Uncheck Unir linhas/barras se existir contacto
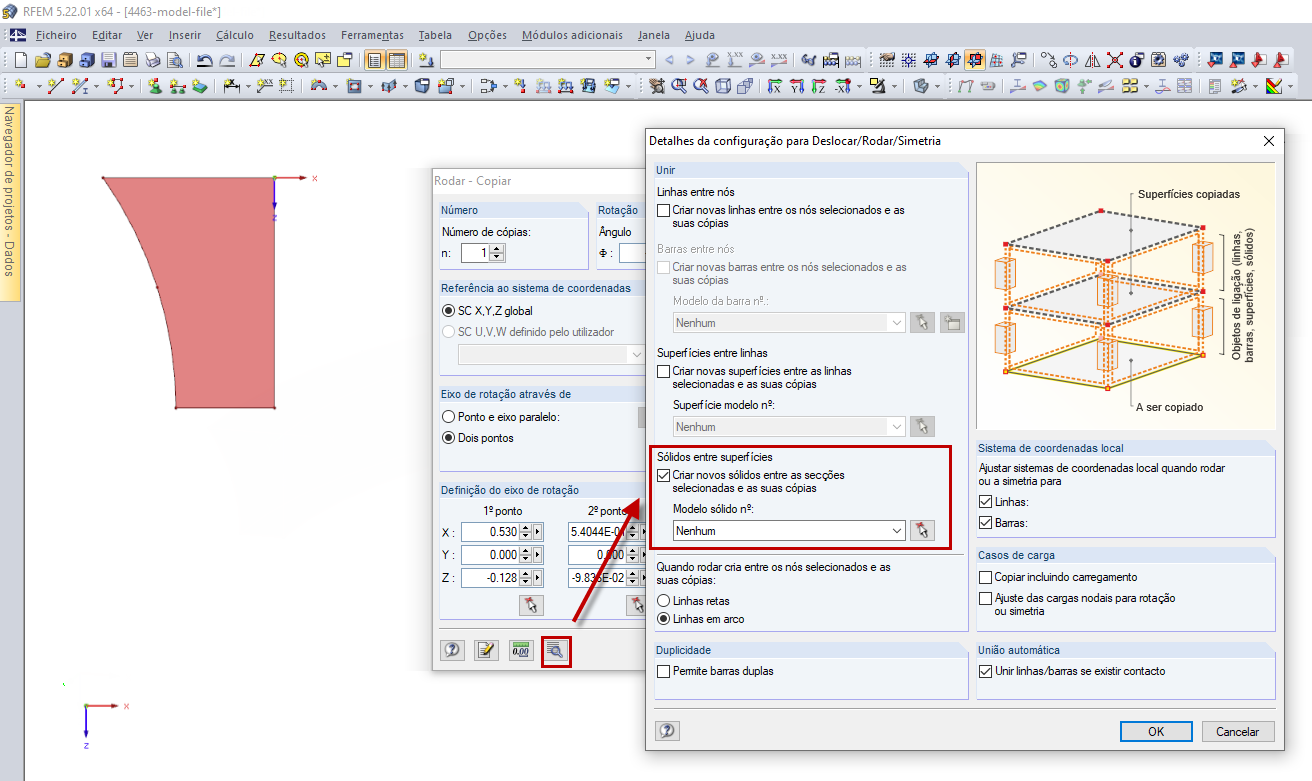This screenshot has width=1312, height=781. point(986,671)
